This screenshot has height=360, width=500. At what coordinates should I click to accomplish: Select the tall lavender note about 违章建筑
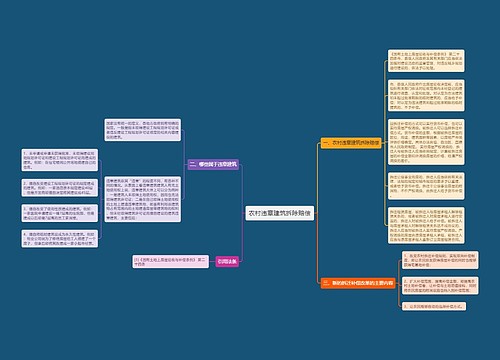143,199
